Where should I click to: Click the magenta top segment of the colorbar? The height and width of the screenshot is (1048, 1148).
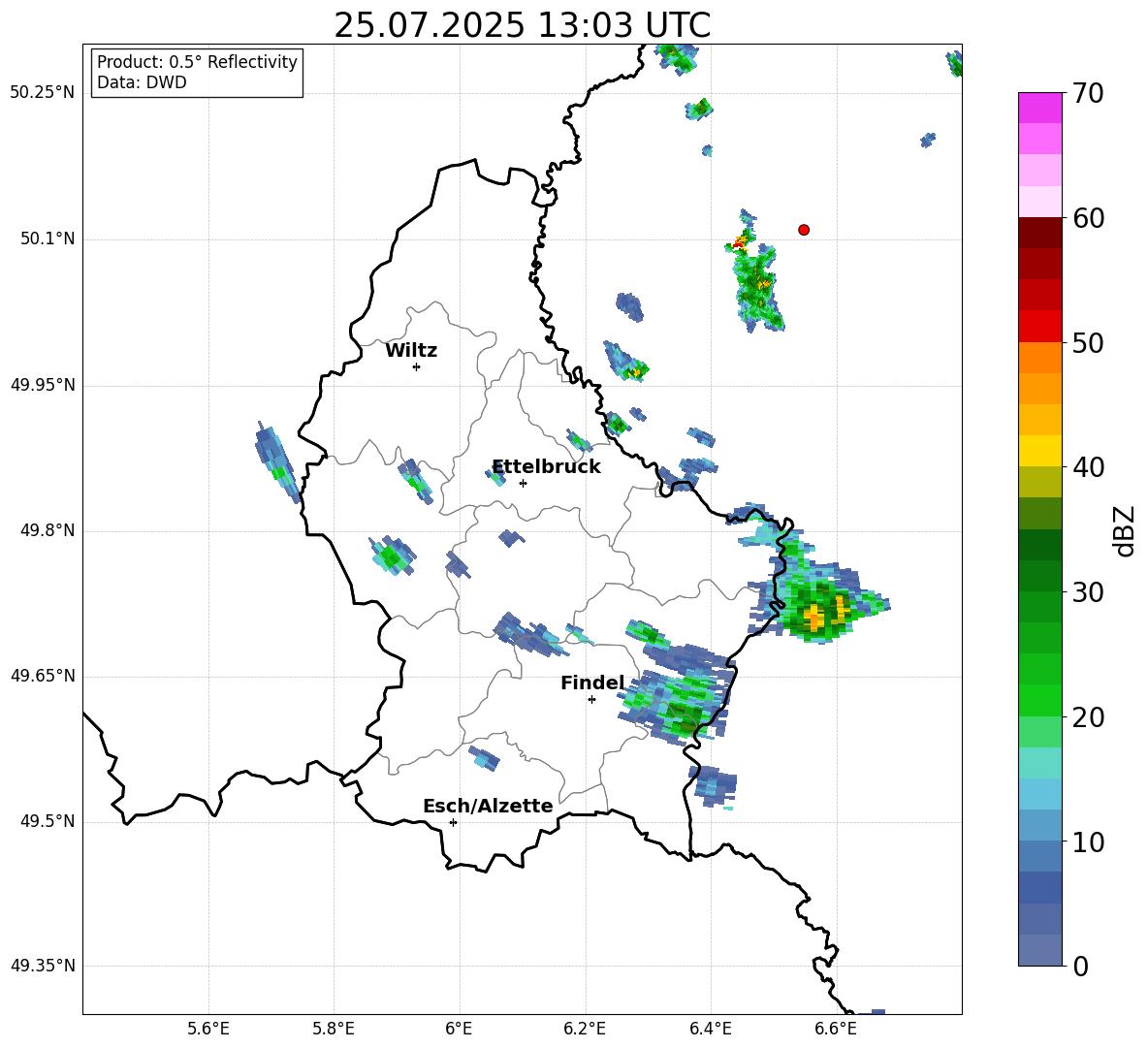coord(1040,108)
